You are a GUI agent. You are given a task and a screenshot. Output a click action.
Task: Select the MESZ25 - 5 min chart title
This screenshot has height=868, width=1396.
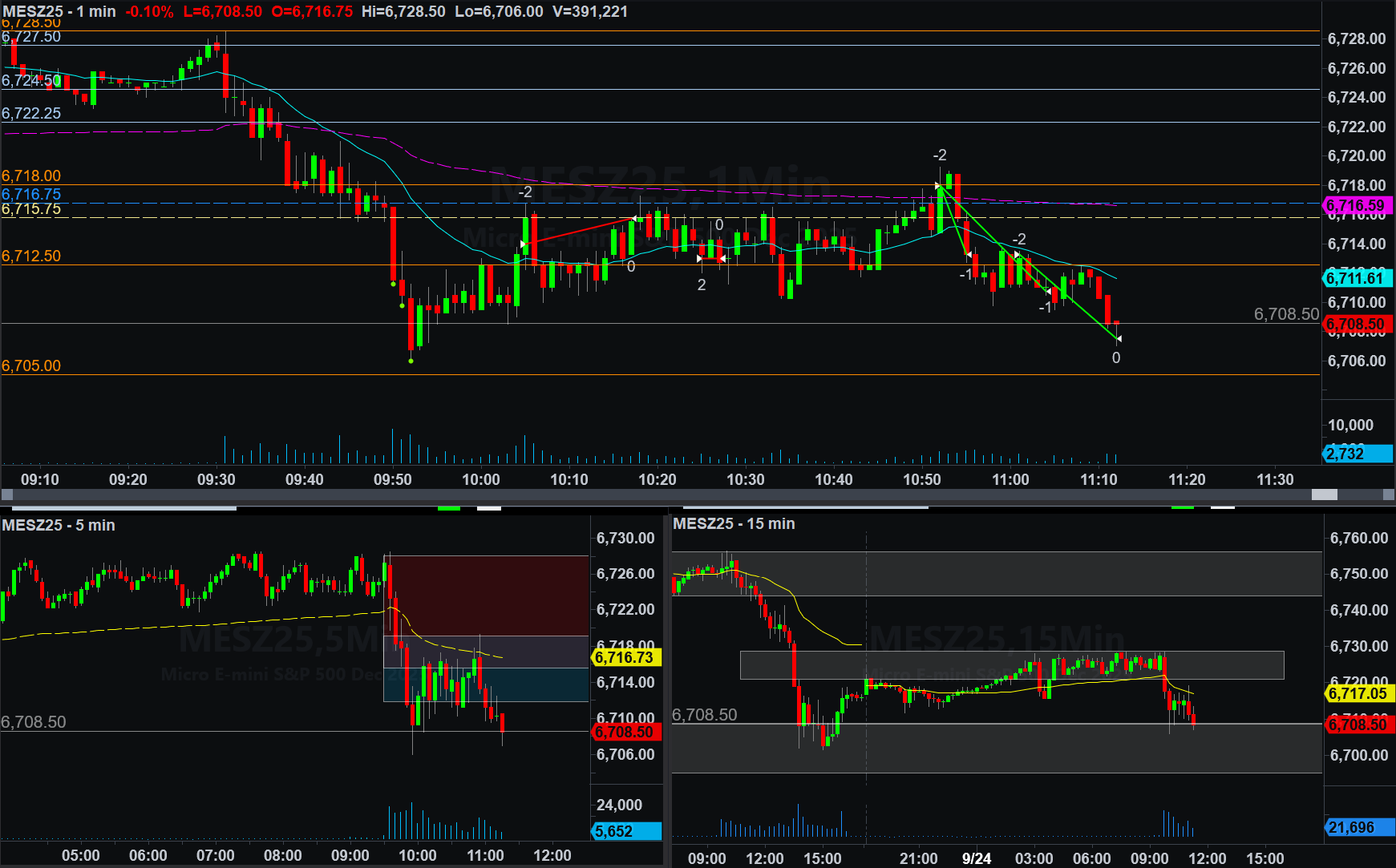click(59, 525)
